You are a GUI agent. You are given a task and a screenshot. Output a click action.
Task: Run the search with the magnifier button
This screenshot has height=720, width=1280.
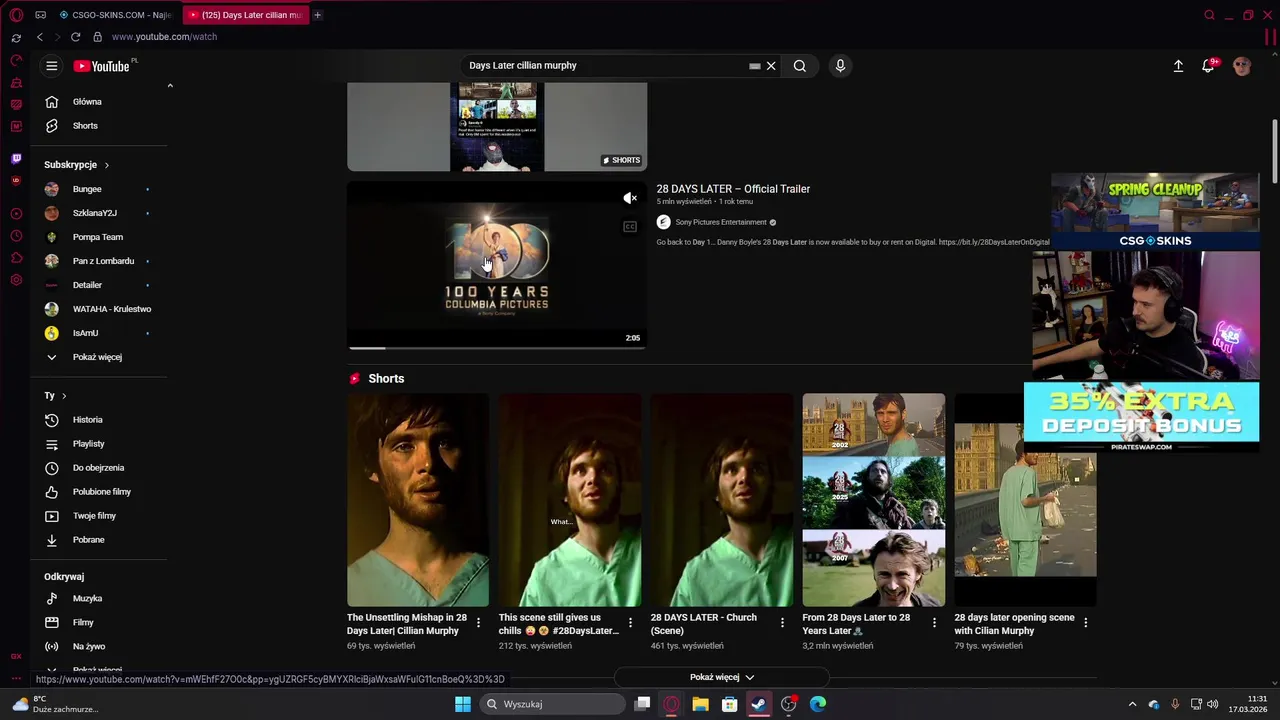(x=800, y=66)
